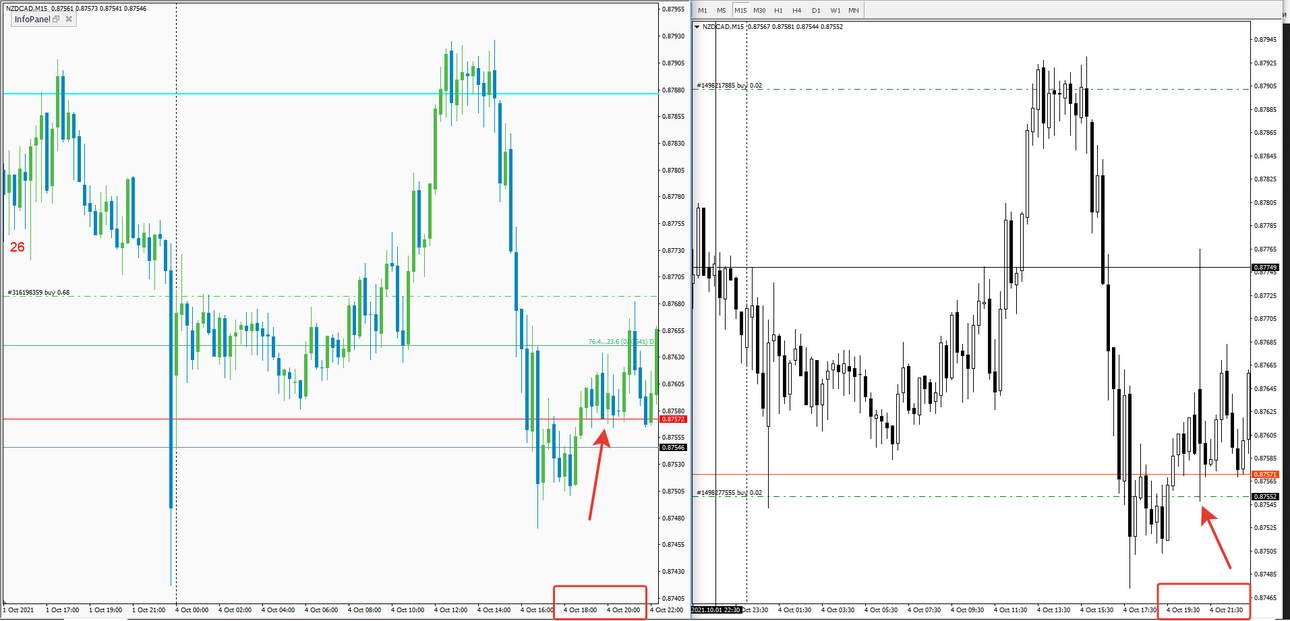Select order #316198359 buy 0.68 label
The width and height of the screenshot is (1290, 621).
[39, 293]
